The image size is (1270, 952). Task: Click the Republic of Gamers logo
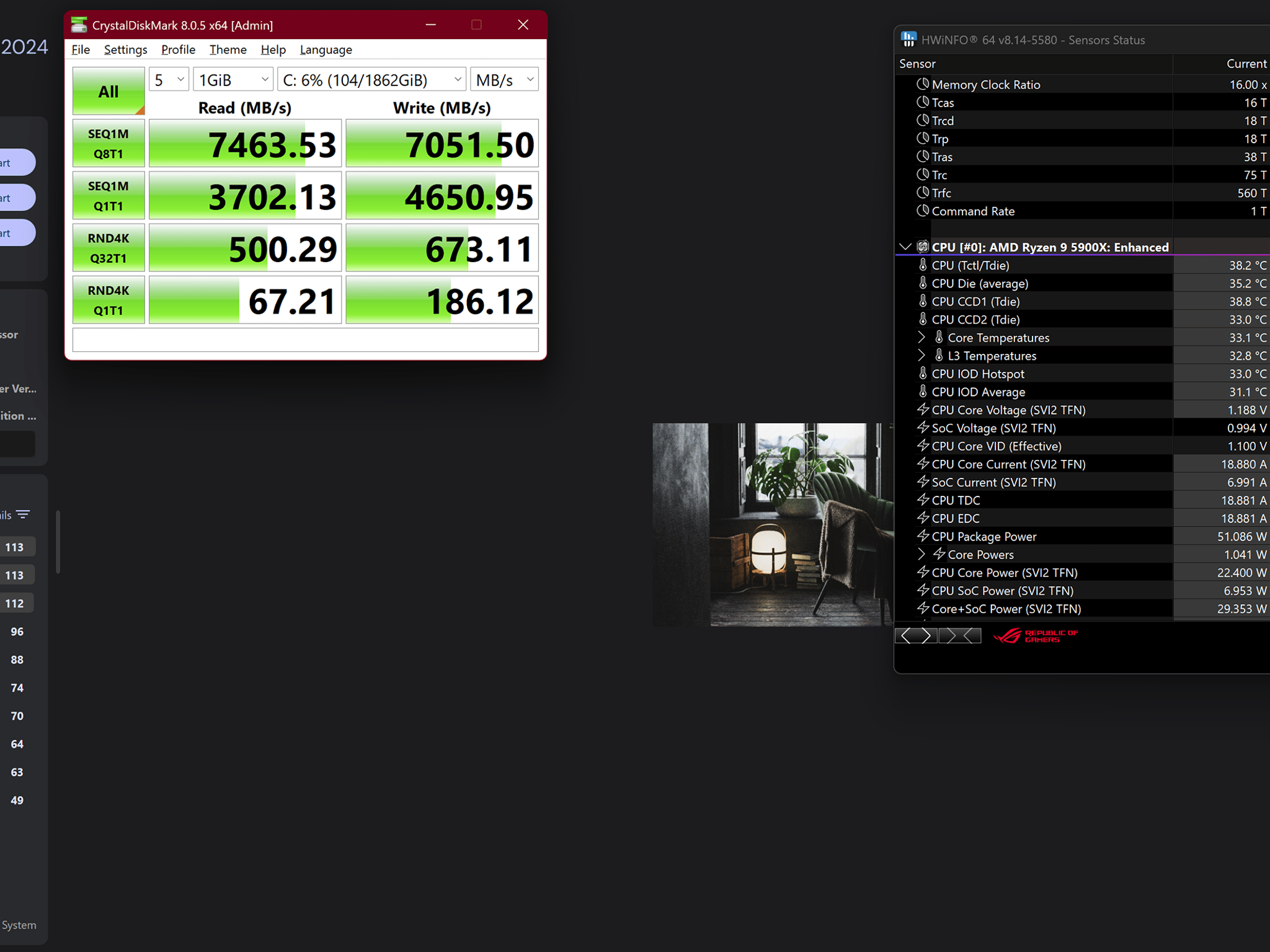(x=1036, y=636)
